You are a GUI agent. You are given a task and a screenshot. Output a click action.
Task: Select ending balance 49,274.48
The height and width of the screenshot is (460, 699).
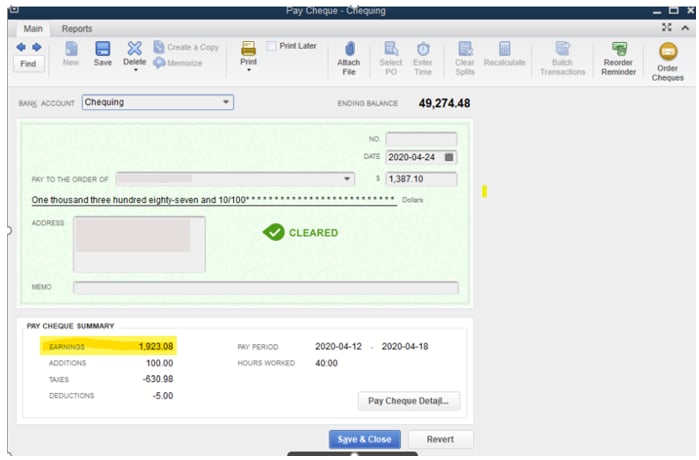click(x=444, y=103)
